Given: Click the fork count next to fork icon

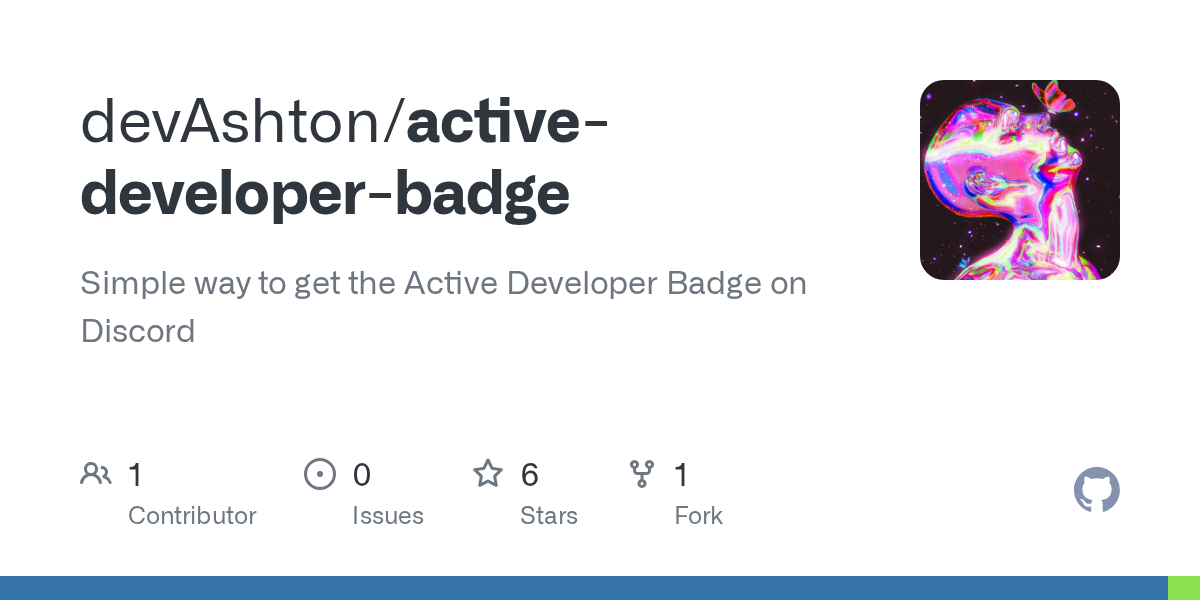Looking at the screenshot, I should point(681,475).
